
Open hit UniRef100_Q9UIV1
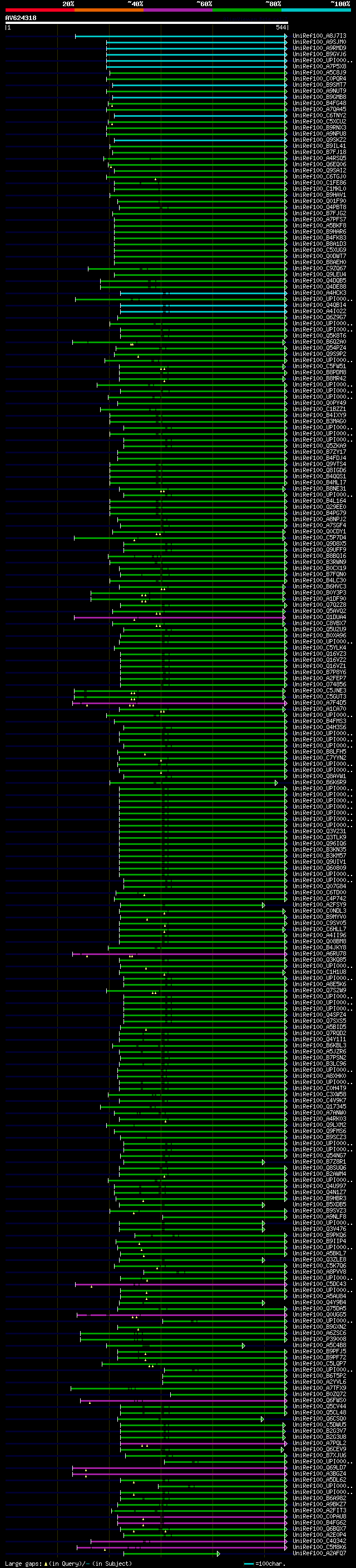pyautogui.click(x=319, y=862)
